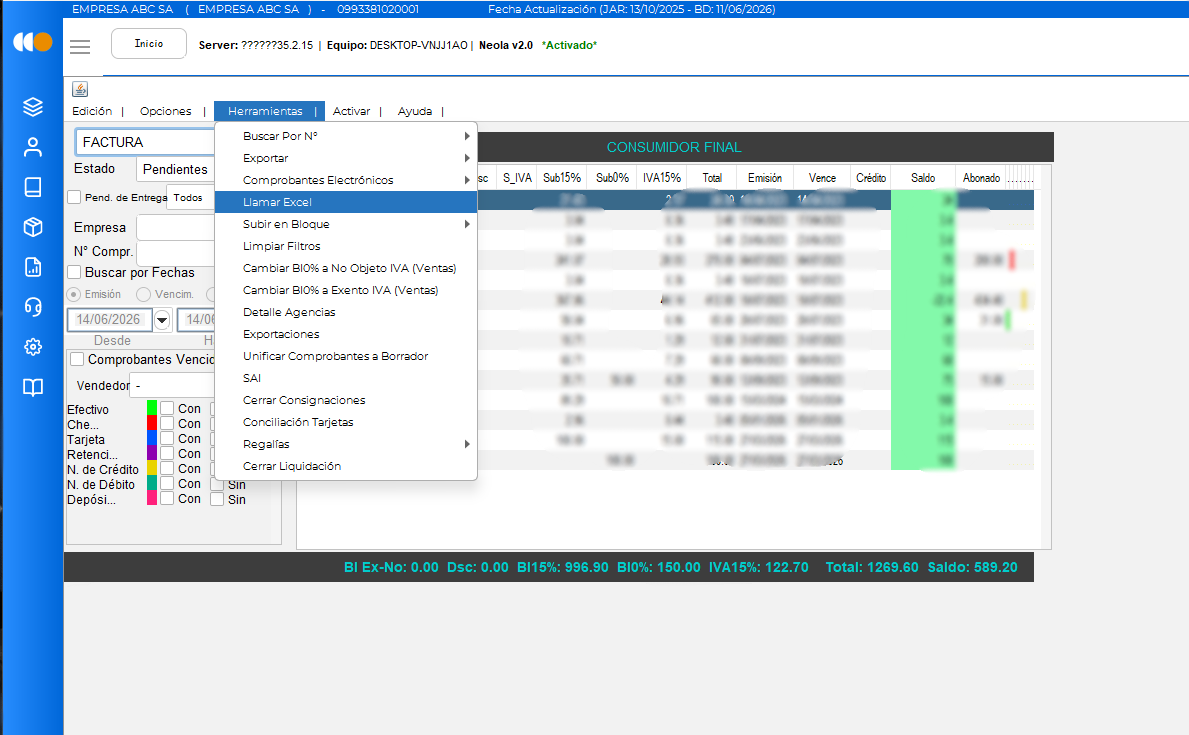This screenshot has width=1189, height=735.
Task: Select Llamar Excel menu entry
Action: pos(346,202)
